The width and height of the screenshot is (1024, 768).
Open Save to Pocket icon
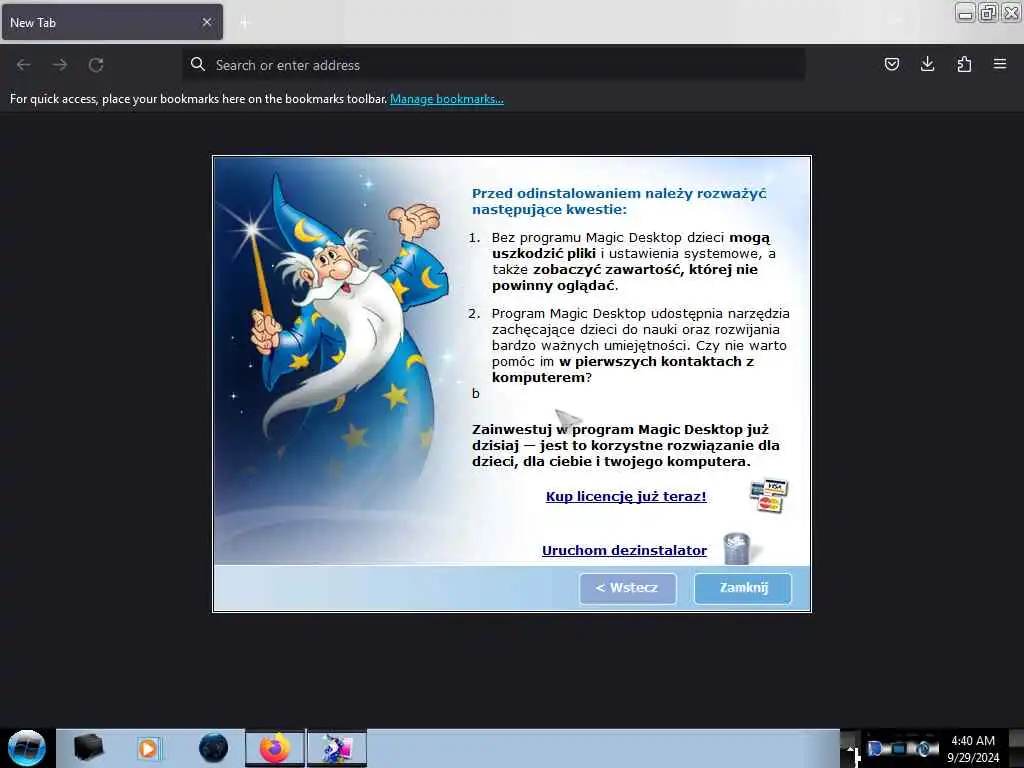click(x=891, y=64)
